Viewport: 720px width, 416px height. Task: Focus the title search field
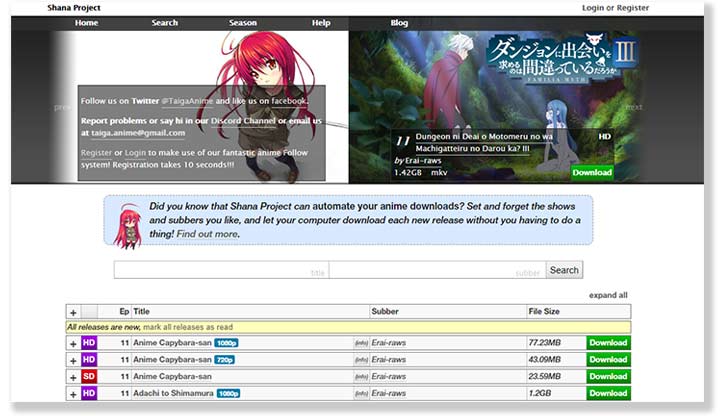click(x=221, y=270)
